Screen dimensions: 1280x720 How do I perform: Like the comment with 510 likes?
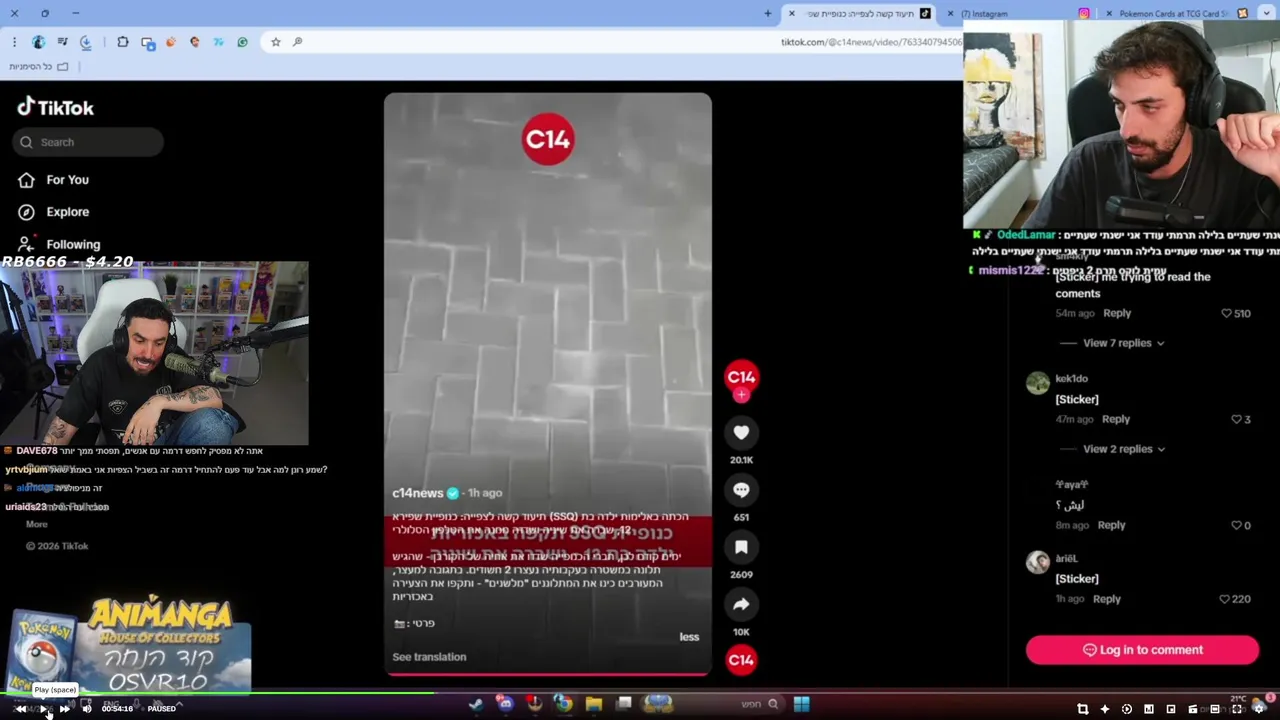pos(1227,313)
